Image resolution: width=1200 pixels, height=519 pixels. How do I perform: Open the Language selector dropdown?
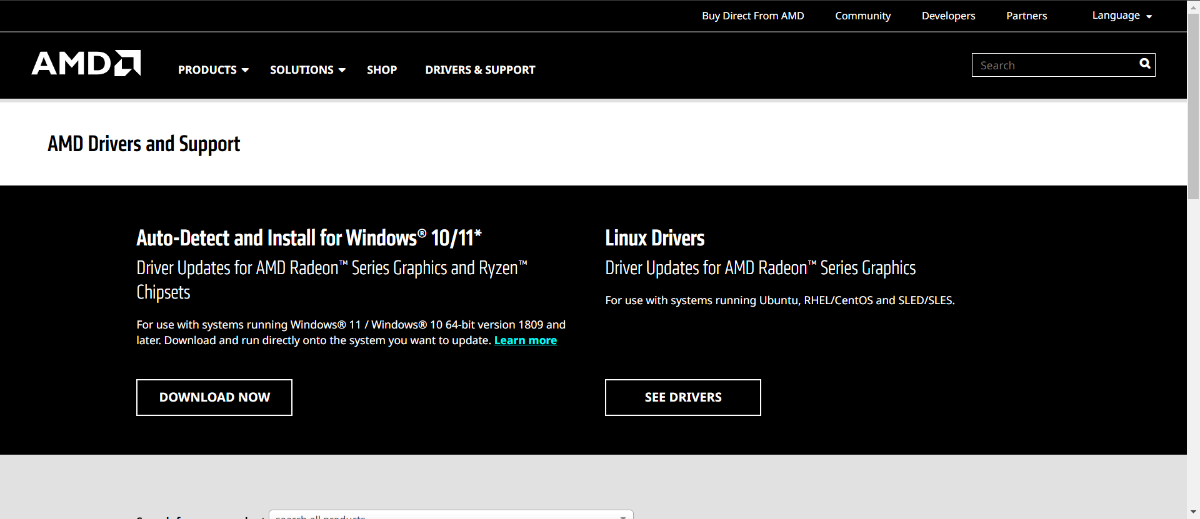click(1122, 16)
